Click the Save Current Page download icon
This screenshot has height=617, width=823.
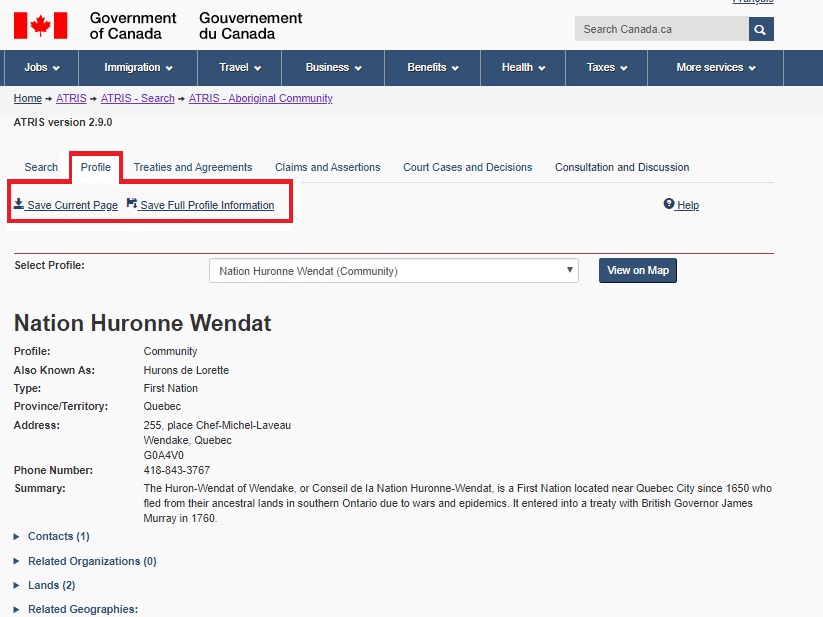19,204
